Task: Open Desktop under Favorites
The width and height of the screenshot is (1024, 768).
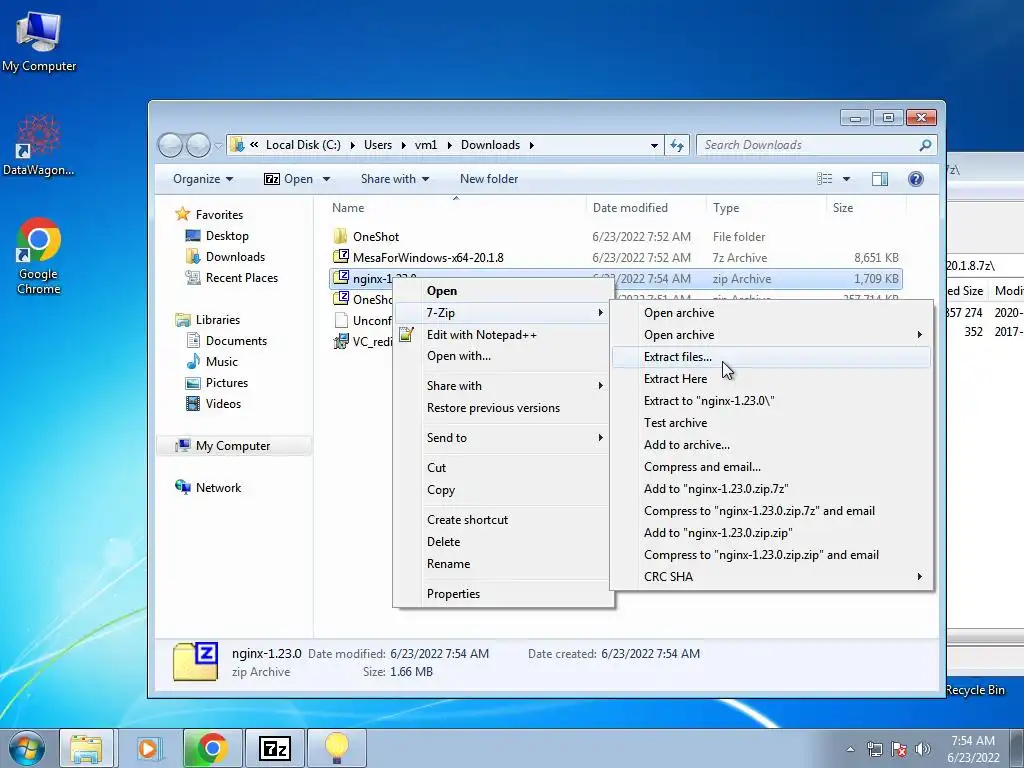Action: (227, 236)
